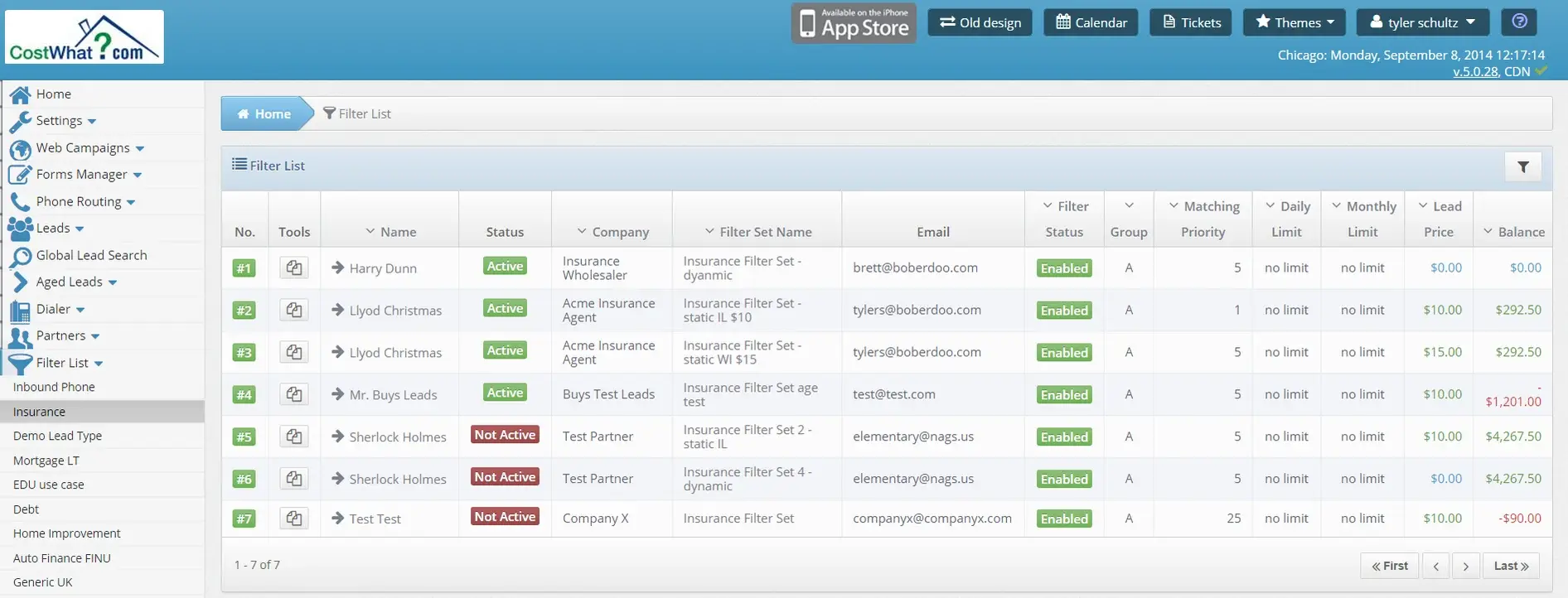The width and height of the screenshot is (1568, 598).
Task: Click the Old design button
Action: pyautogui.click(x=980, y=22)
